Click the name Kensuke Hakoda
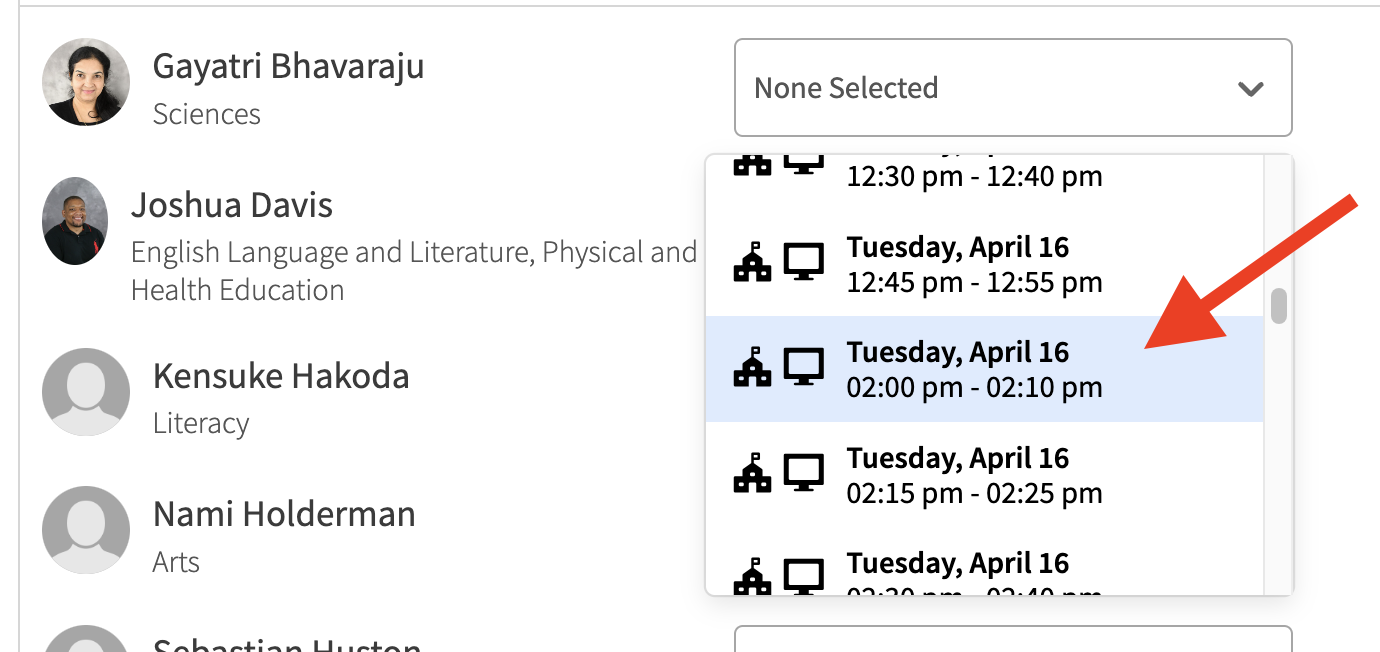This screenshot has height=652, width=1380. (x=281, y=376)
